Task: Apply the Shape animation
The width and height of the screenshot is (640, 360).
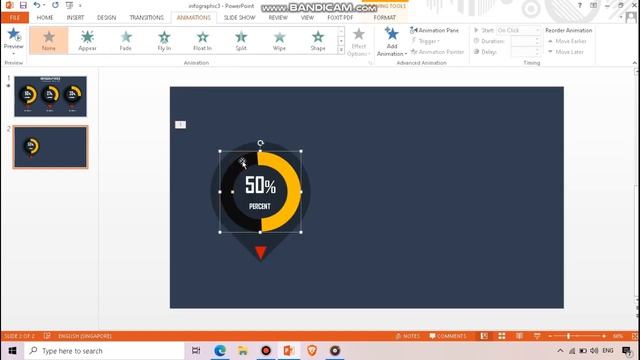Action: click(x=318, y=40)
